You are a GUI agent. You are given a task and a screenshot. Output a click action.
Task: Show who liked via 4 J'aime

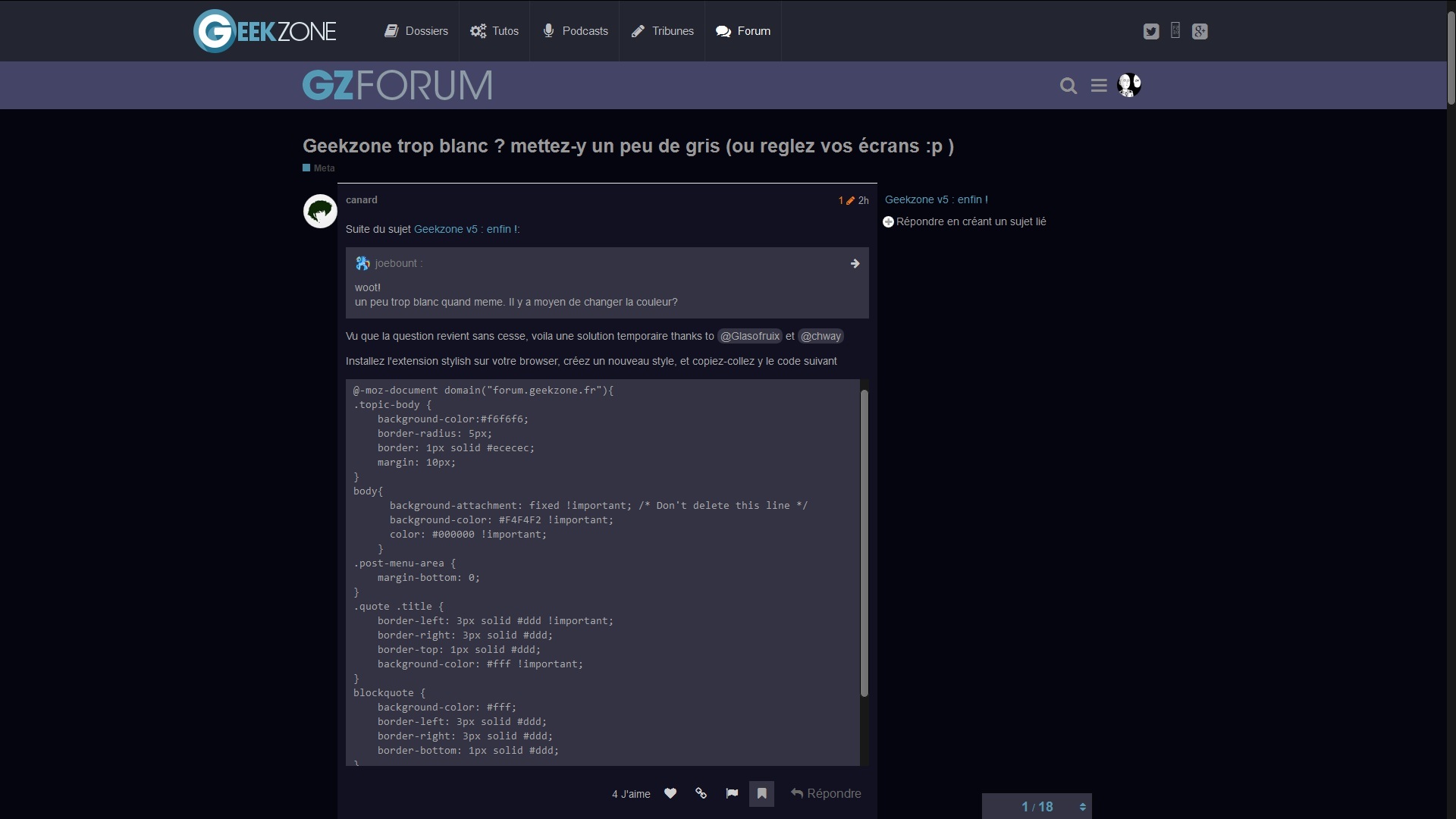coord(631,794)
